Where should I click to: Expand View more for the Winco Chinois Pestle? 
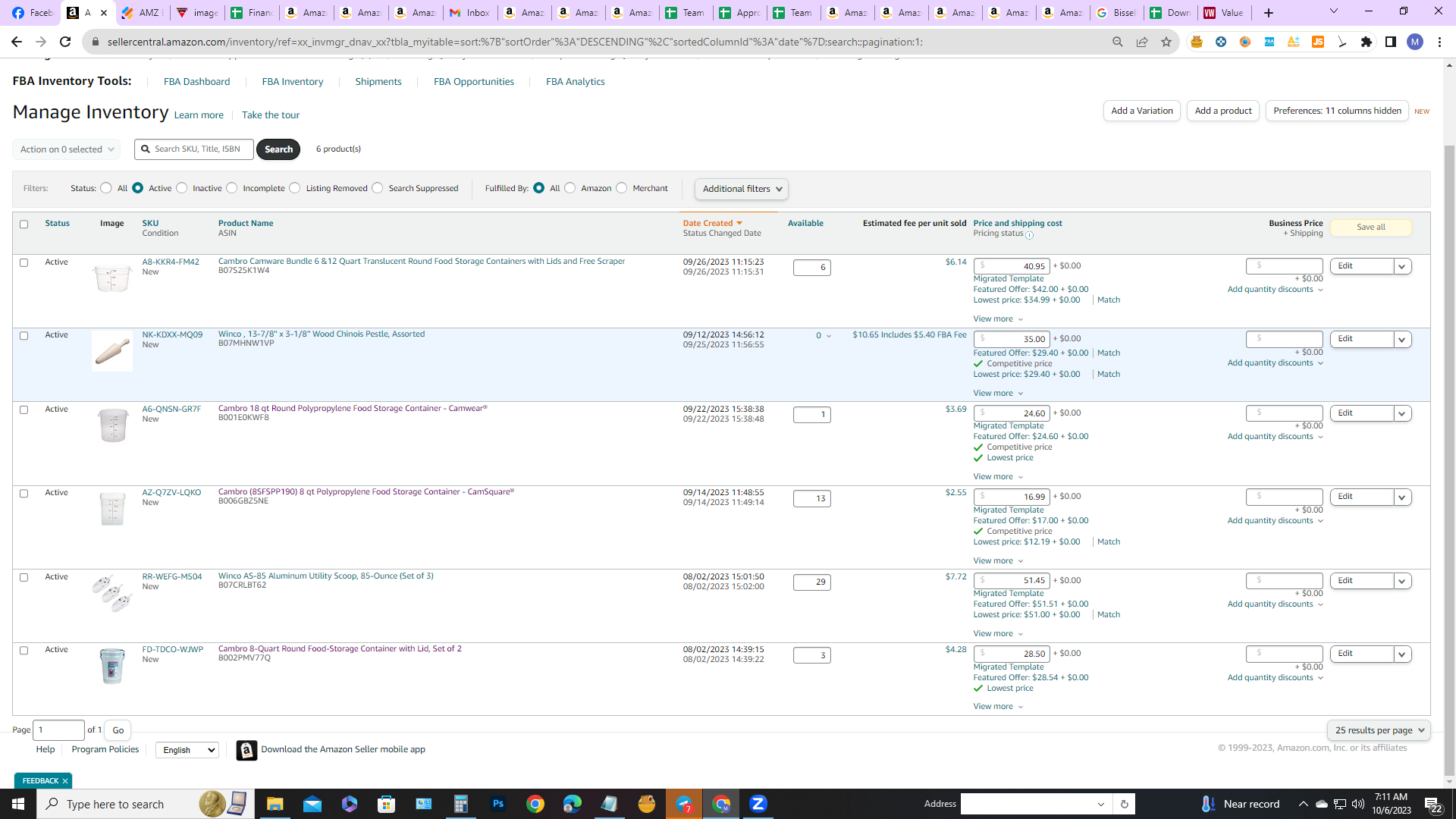tap(998, 394)
